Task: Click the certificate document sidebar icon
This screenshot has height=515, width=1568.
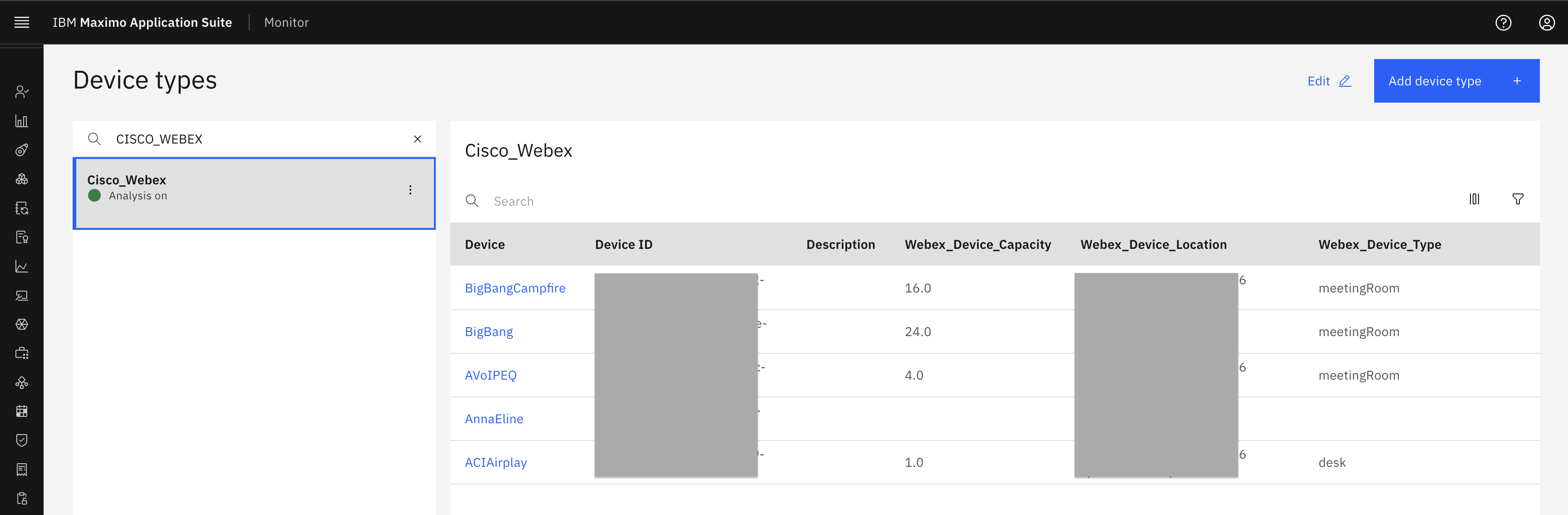Action: coord(22,238)
